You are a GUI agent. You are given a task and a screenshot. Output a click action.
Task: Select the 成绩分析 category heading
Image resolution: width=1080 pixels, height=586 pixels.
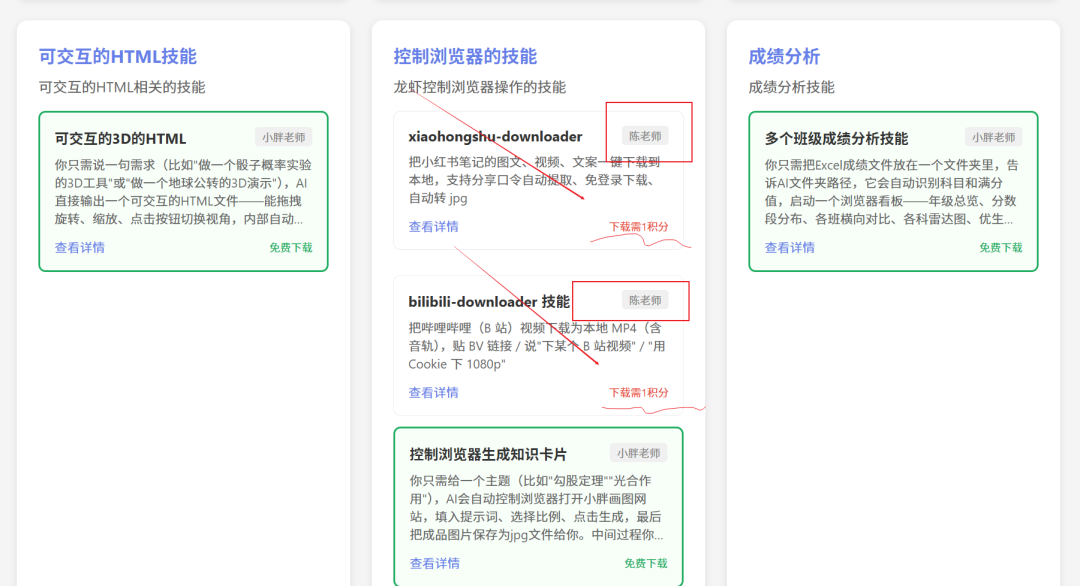784,56
